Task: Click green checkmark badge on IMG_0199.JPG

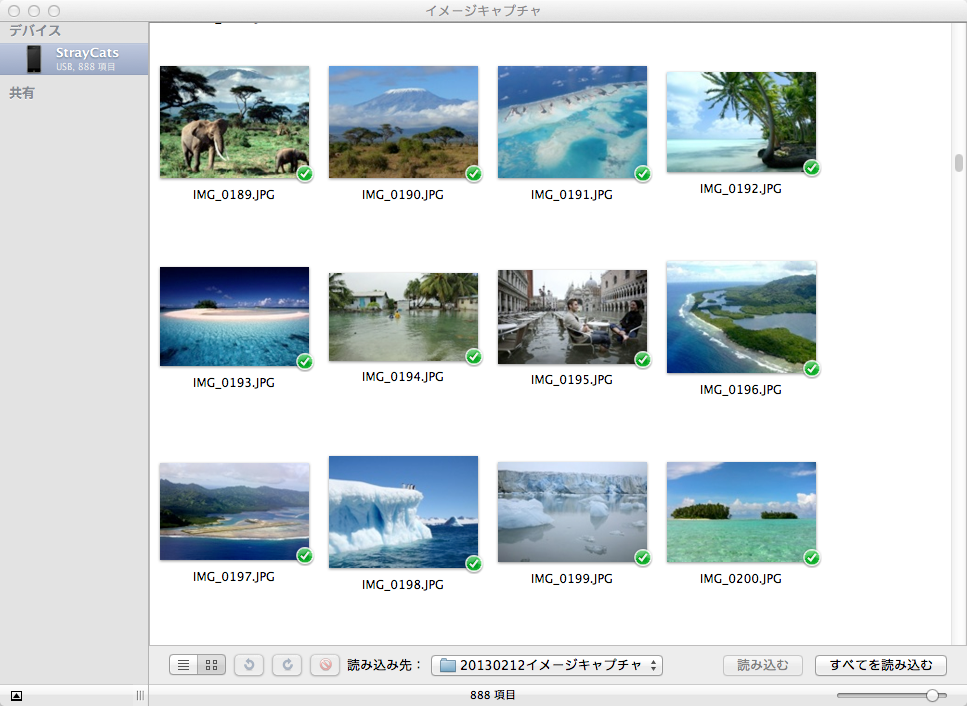Action: click(x=643, y=558)
